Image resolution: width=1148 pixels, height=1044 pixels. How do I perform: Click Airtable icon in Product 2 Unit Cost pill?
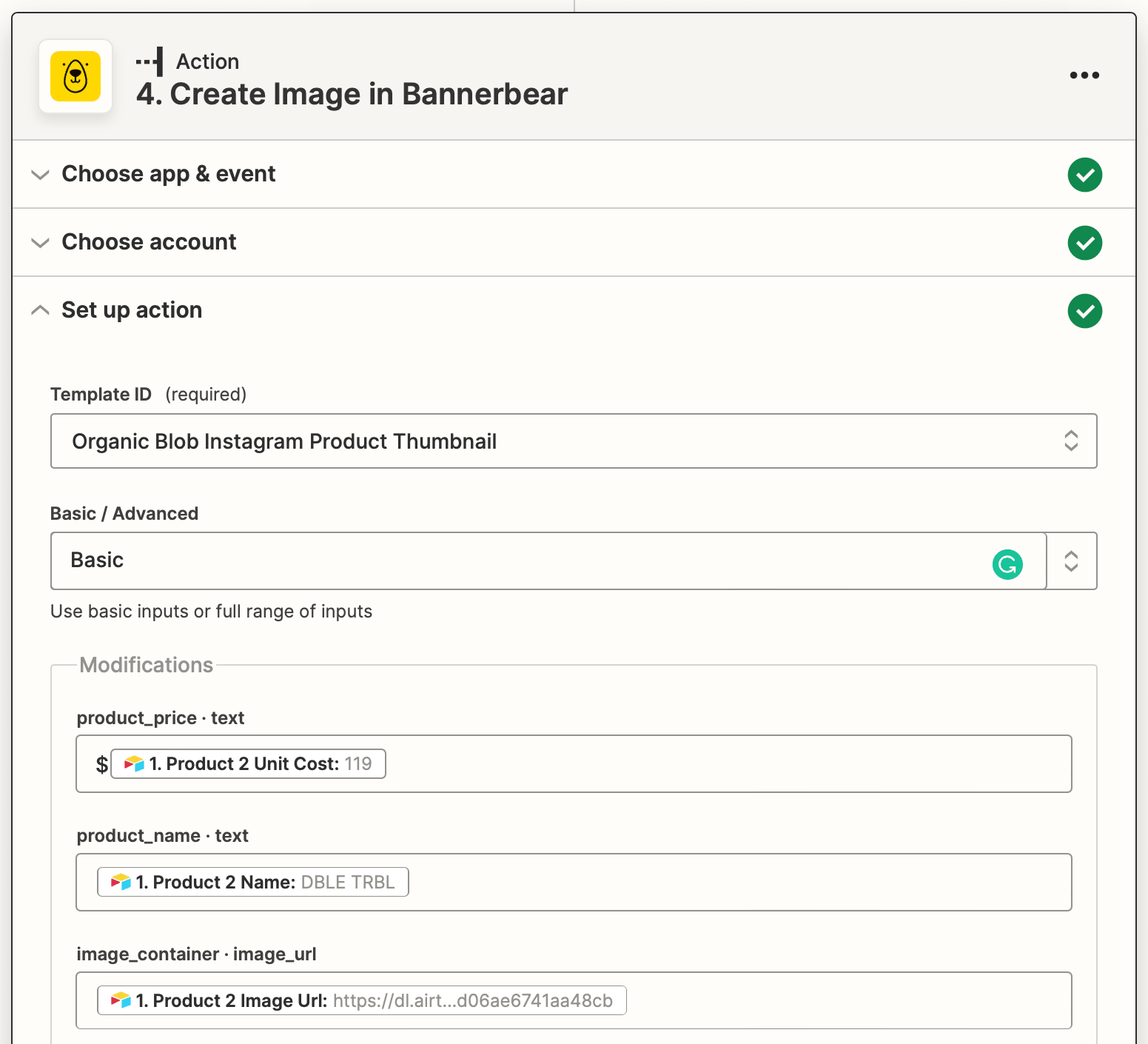point(134,763)
